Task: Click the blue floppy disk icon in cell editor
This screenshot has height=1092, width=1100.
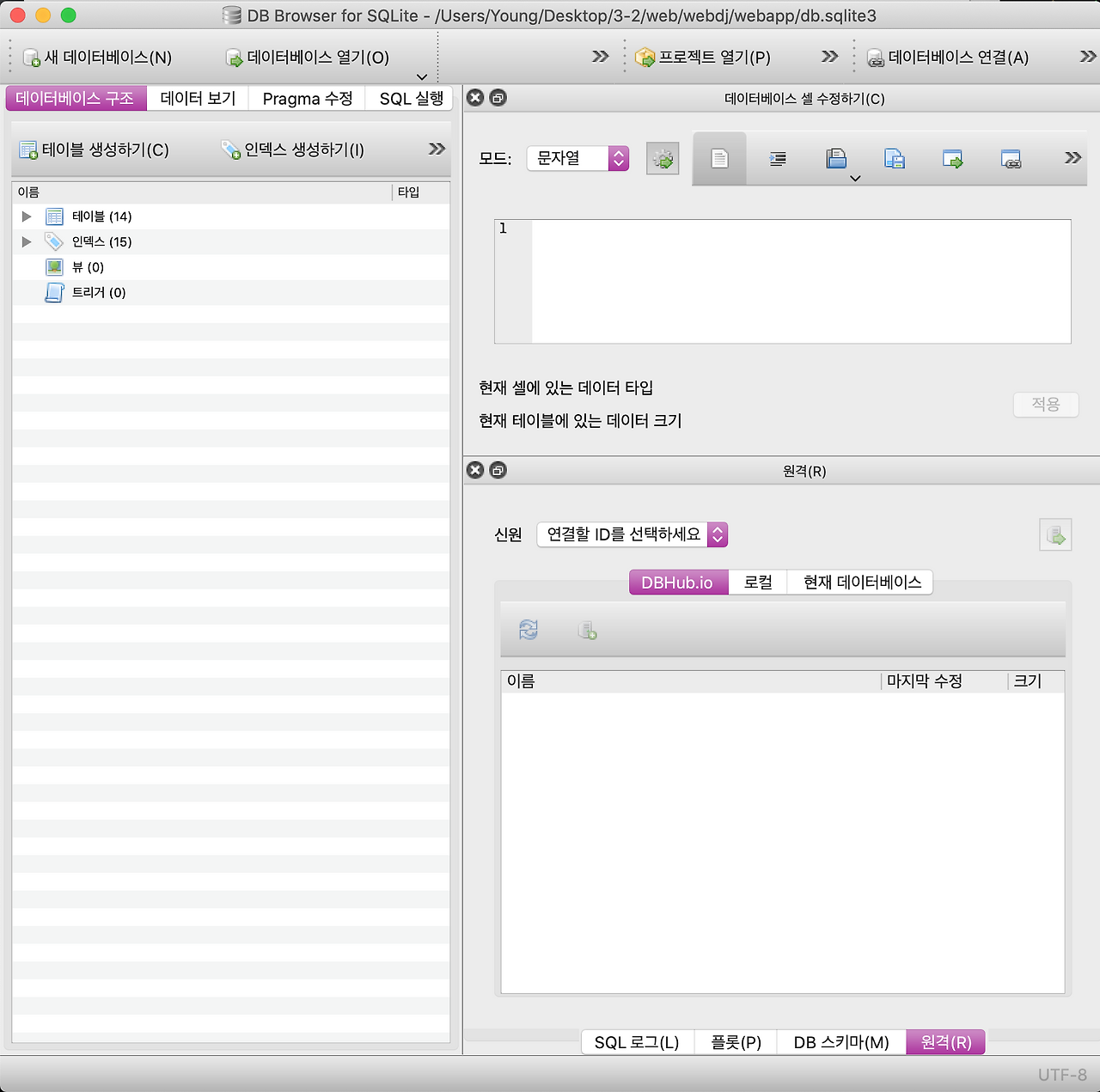Action: click(836, 159)
